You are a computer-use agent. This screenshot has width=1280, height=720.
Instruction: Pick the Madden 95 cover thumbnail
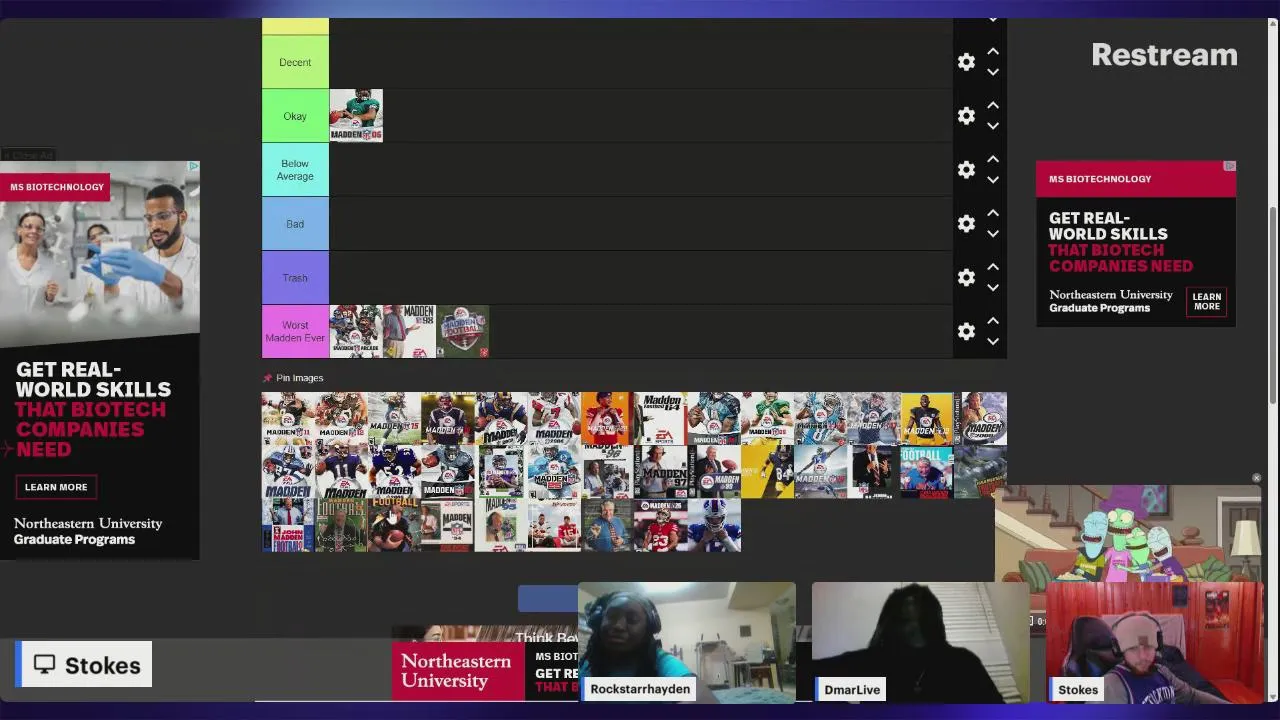(x=500, y=524)
